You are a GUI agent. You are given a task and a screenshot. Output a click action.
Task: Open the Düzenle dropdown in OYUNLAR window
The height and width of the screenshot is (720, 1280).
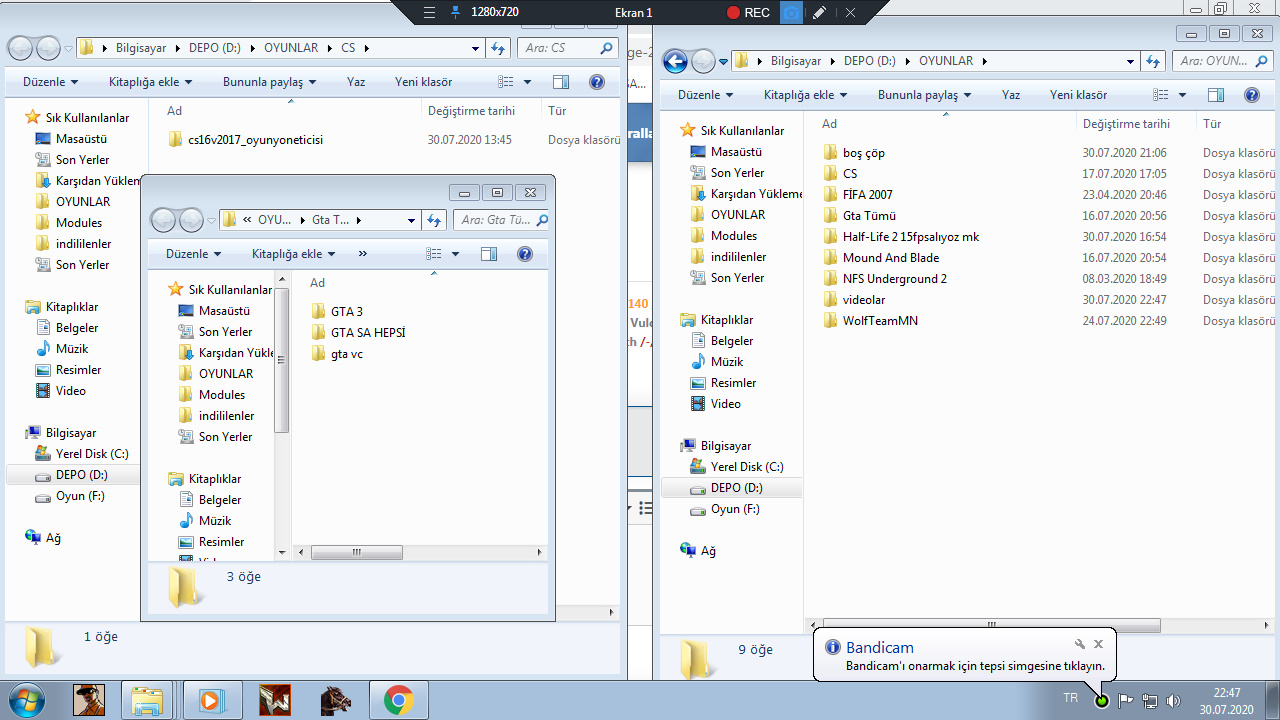click(x=705, y=95)
